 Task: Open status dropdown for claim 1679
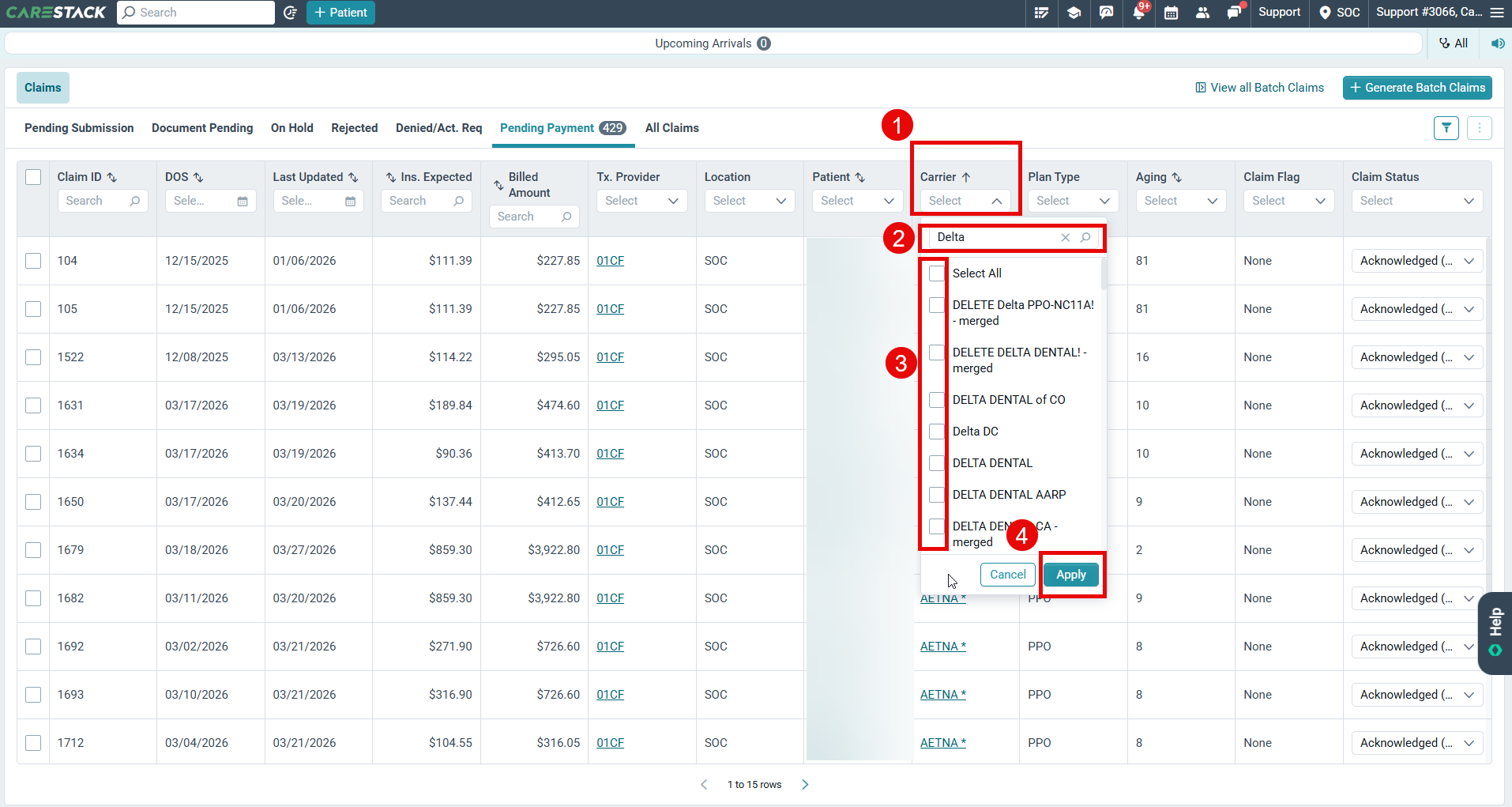[1417, 550]
